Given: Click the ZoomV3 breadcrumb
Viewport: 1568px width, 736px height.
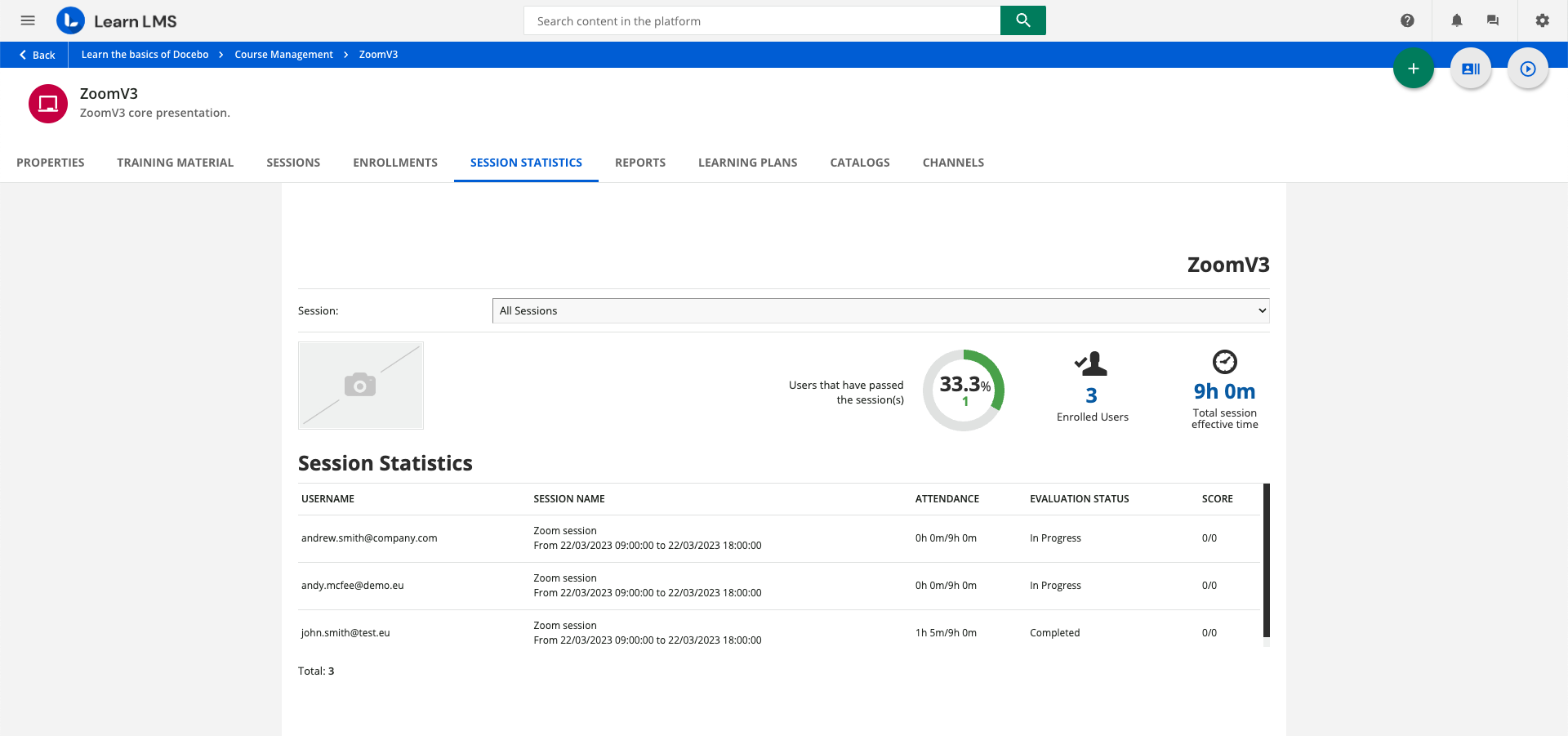Looking at the screenshot, I should (378, 55).
